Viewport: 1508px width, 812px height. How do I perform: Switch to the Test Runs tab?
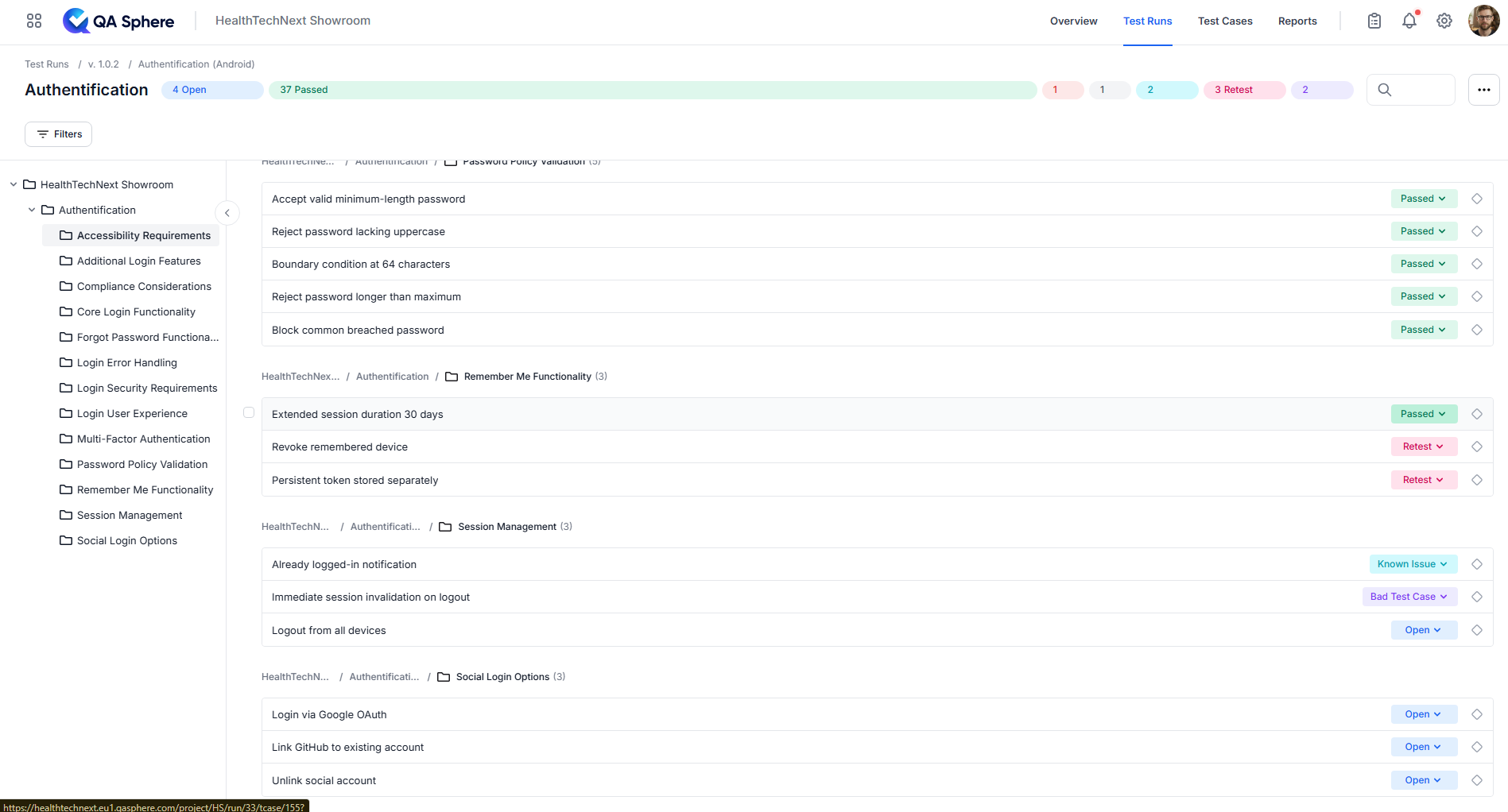(x=1147, y=21)
